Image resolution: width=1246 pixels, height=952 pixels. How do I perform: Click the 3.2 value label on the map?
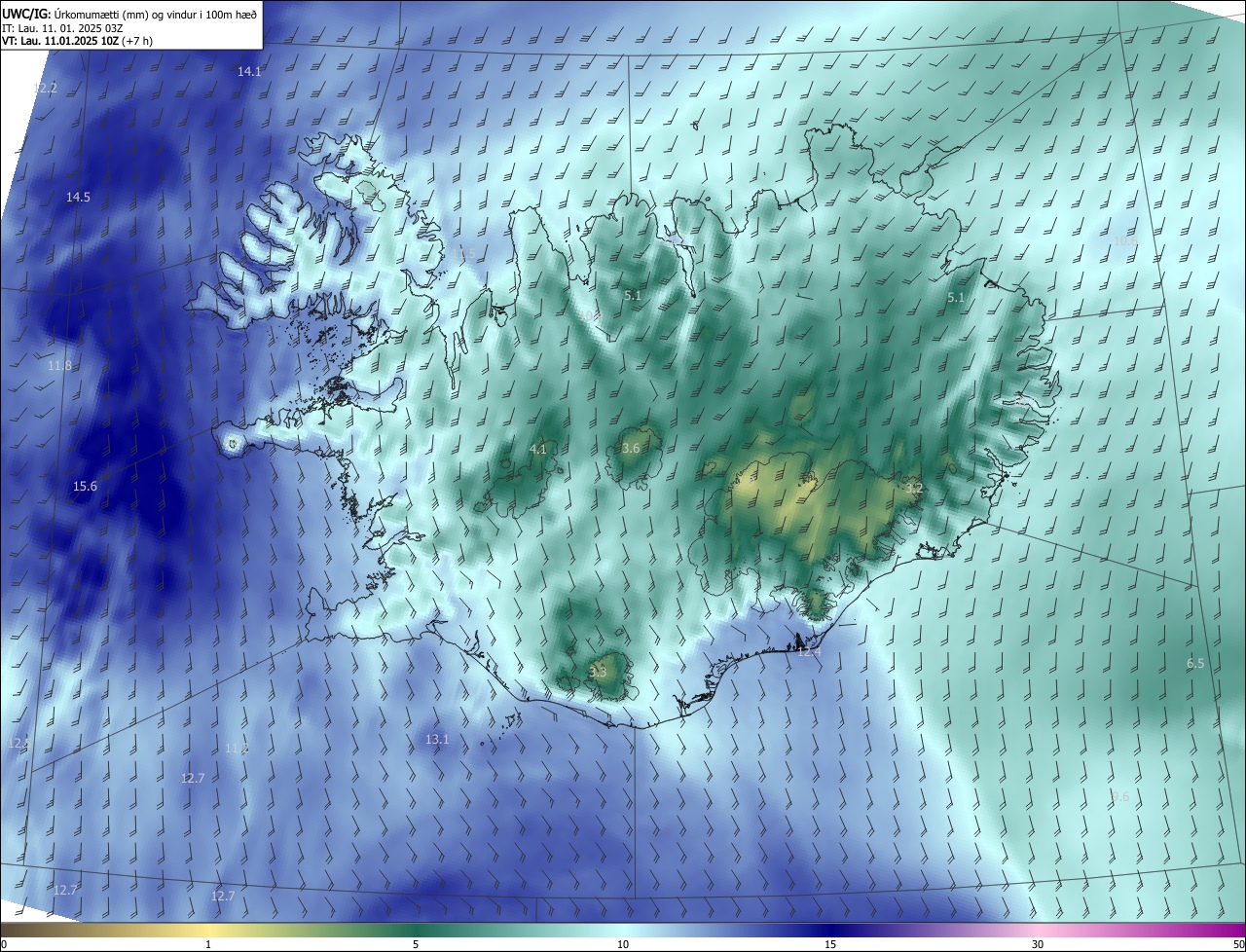point(914,489)
